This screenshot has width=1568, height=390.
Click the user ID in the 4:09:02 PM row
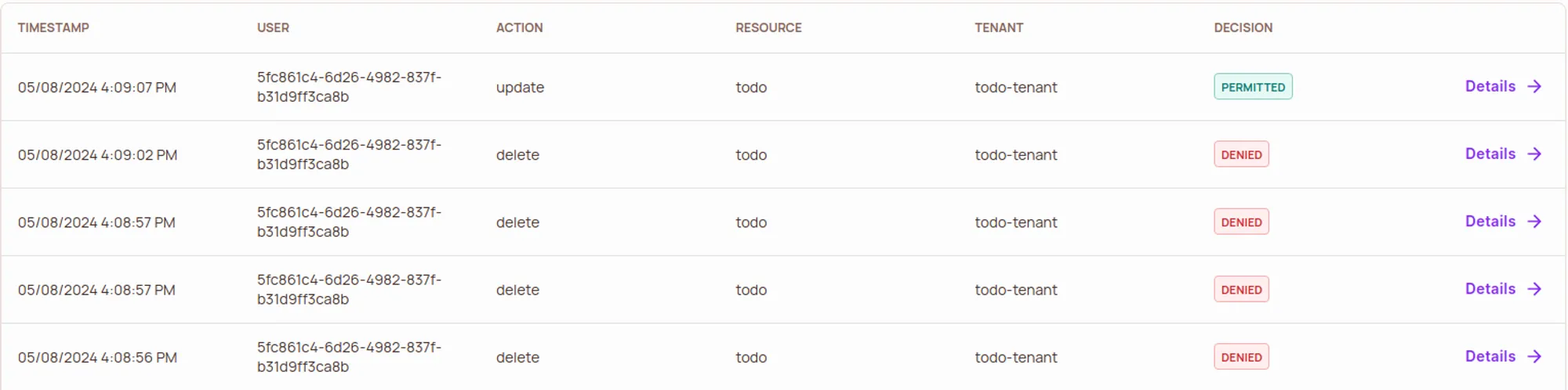point(349,154)
